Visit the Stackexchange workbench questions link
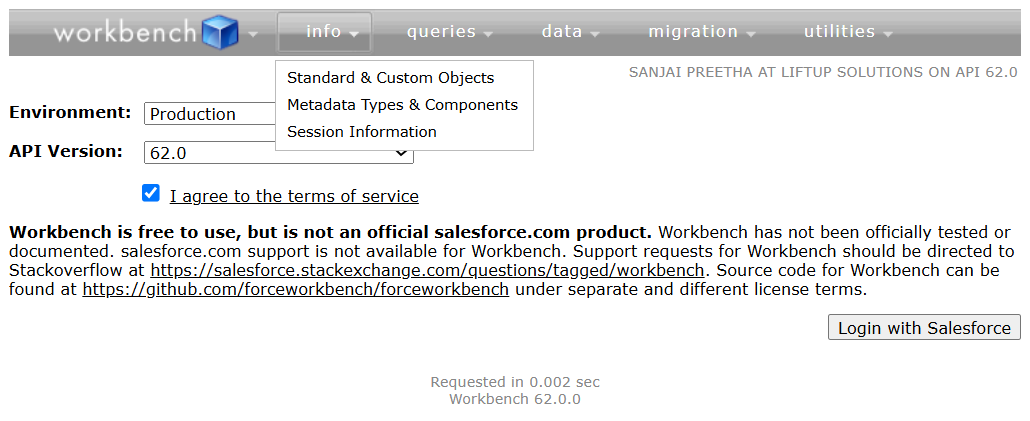Image resolution: width=1030 pixels, height=421 pixels. point(428,270)
